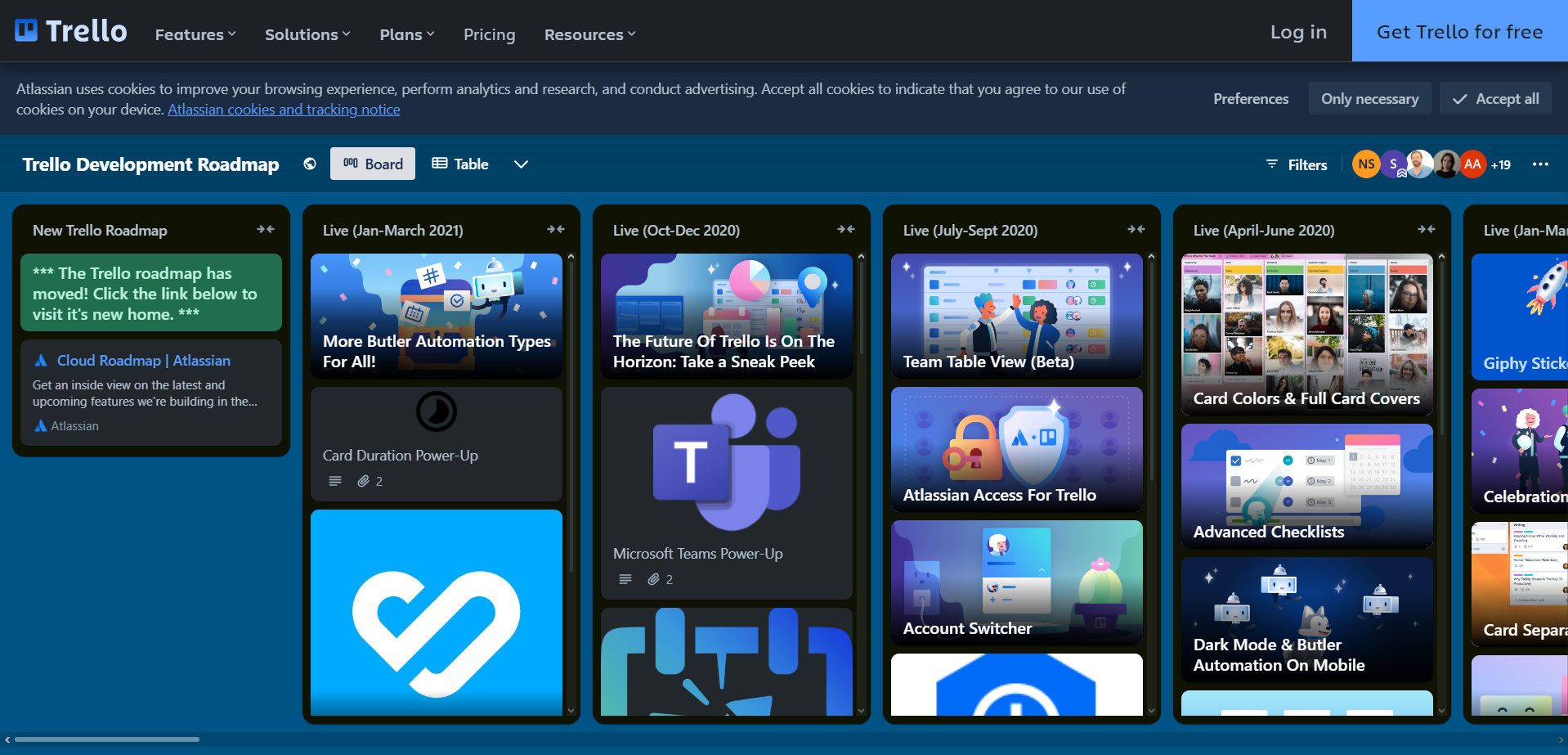Image resolution: width=1568 pixels, height=755 pixels.
Task: Expand the Plans menu
Action: 407,34
